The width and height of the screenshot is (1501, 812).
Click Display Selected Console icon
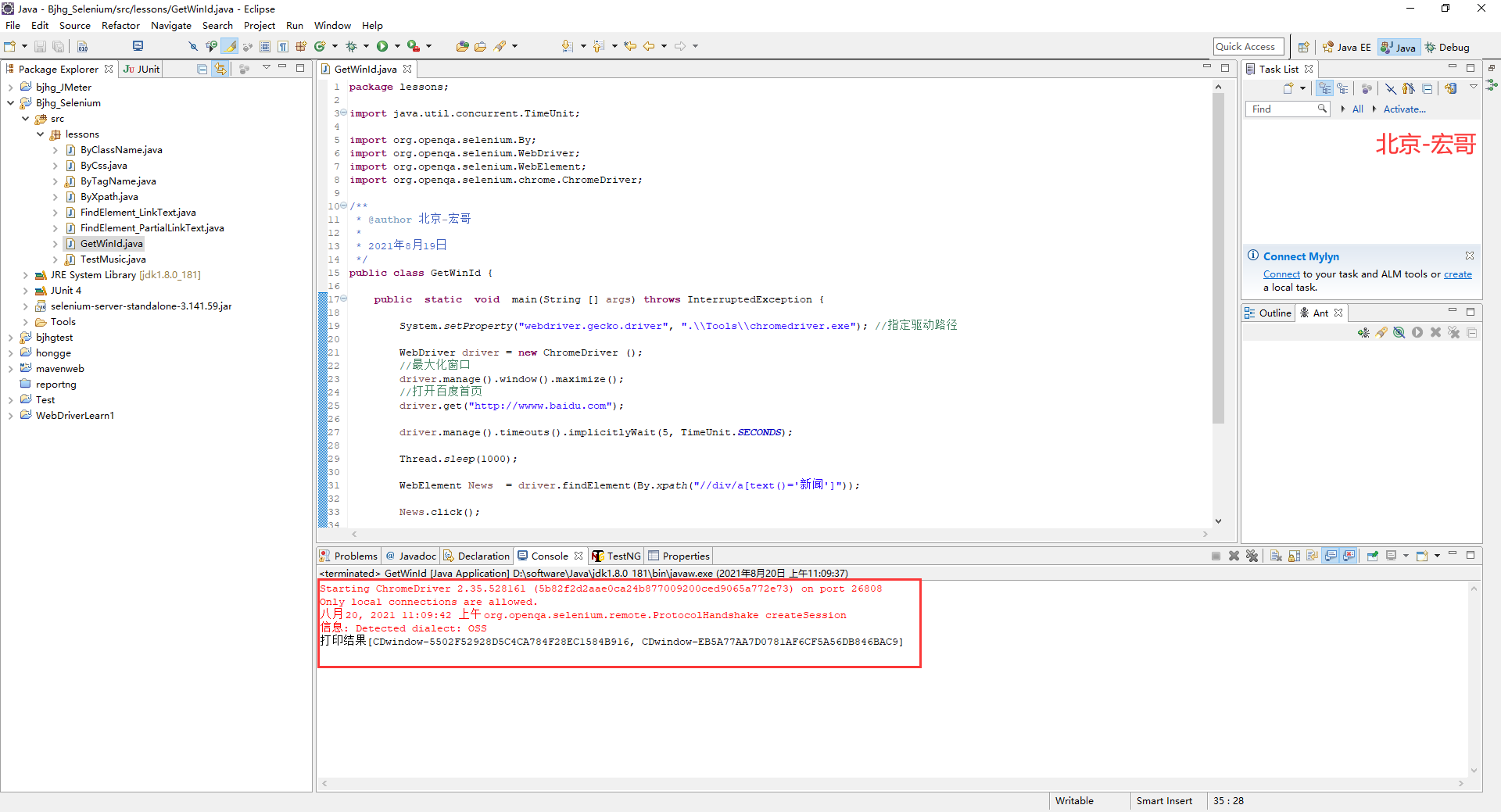pos(1391,556)
